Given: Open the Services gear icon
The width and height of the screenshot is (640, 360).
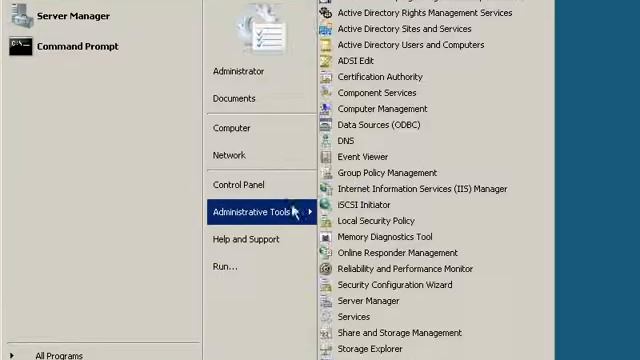Looking at the screenshot, I should click(326, 317).
